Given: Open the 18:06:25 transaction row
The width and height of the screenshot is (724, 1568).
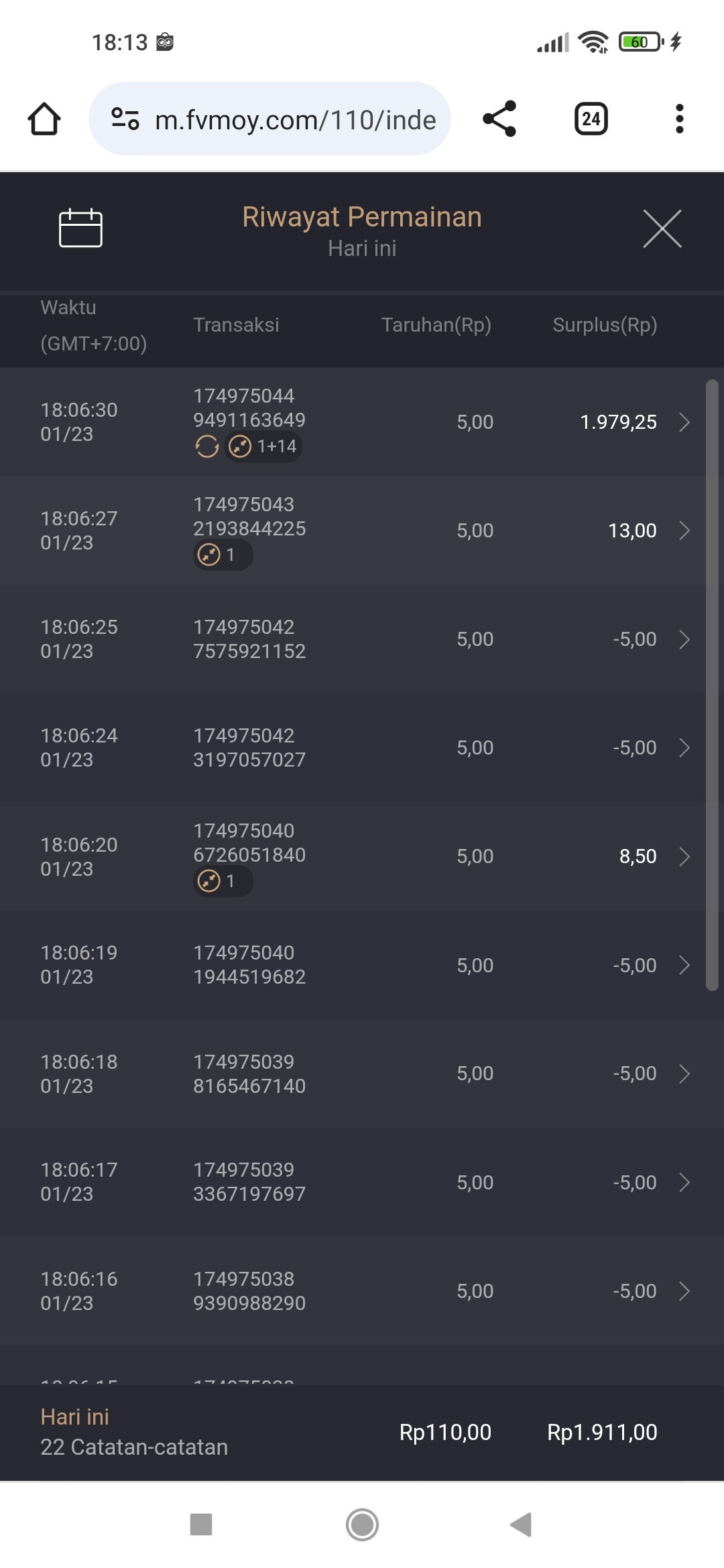Looking at the screenshot, I should pos(362,639).
